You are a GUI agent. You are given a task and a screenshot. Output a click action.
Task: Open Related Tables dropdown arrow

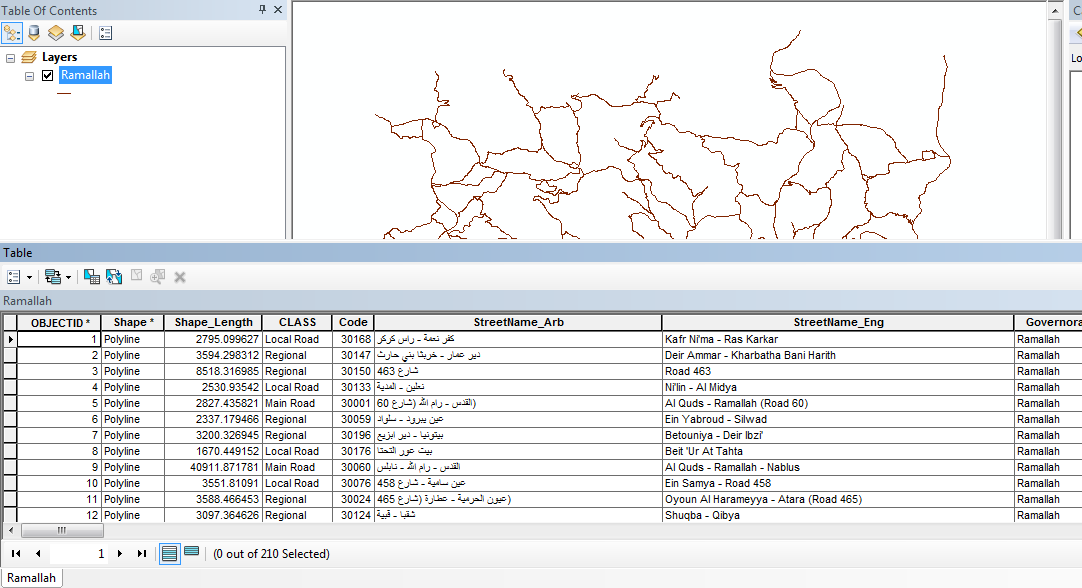click(69, 277)
